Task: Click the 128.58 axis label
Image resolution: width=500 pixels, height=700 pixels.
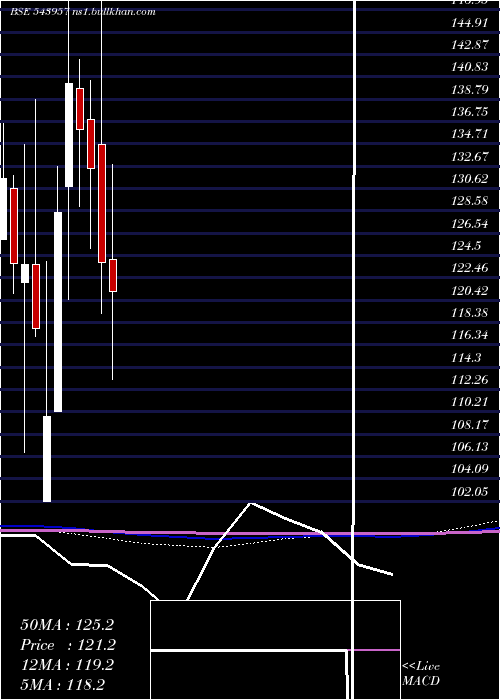Action: coord(470,201)
